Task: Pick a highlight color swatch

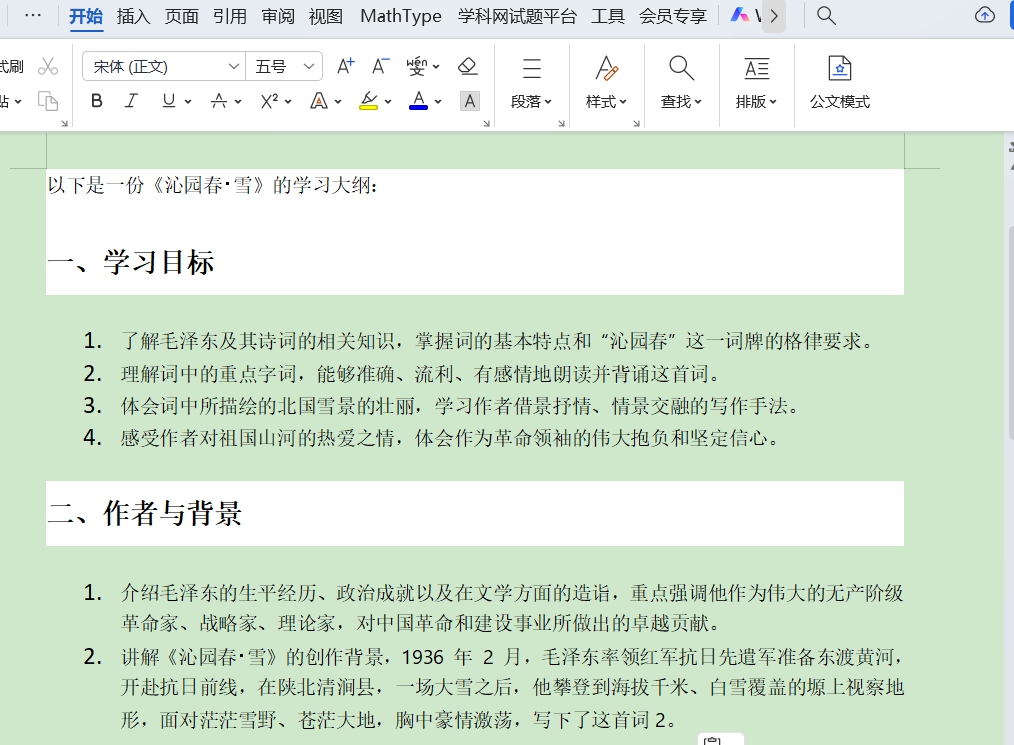Action: (368, 101)
